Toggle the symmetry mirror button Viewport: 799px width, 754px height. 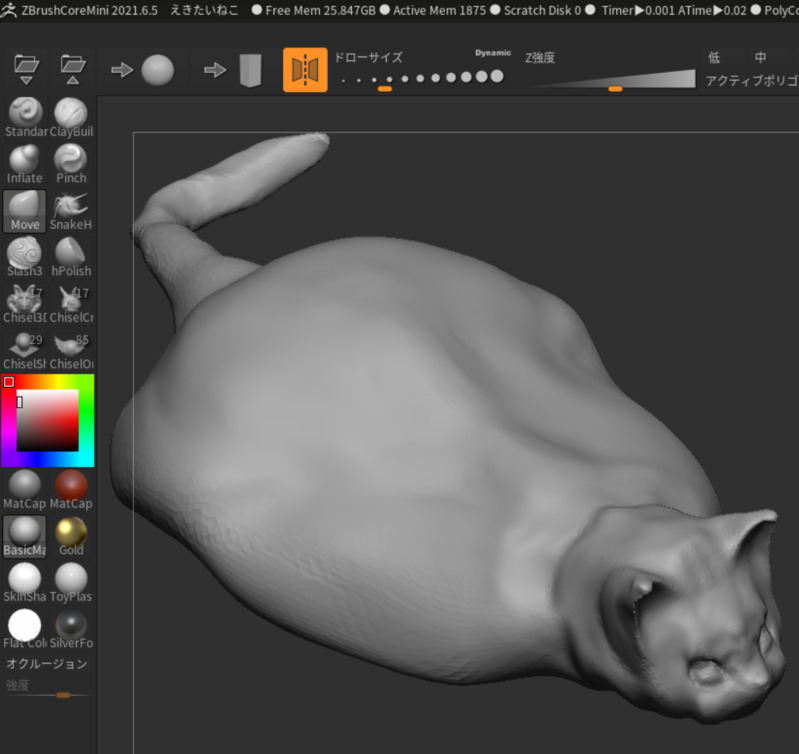[305, 70]
